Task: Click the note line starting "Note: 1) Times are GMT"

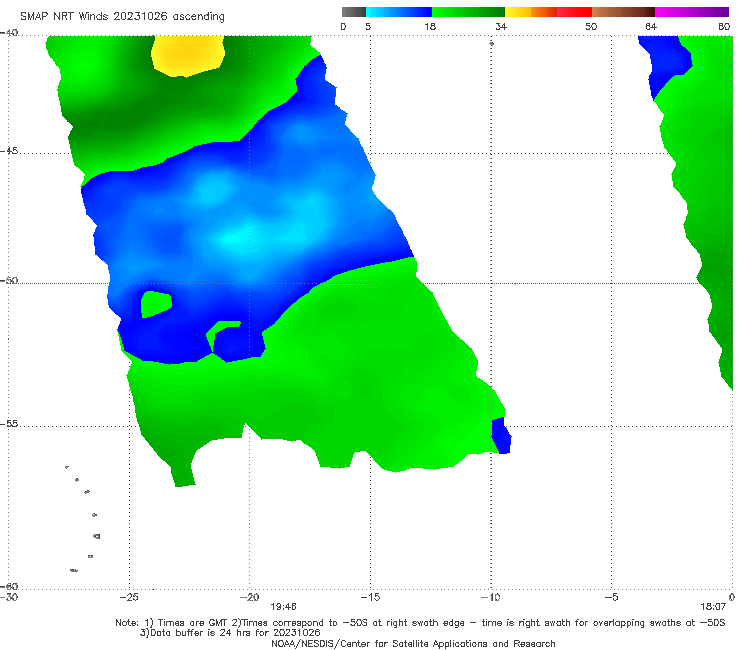Action: pyautogui.click(x=420, y=623)
